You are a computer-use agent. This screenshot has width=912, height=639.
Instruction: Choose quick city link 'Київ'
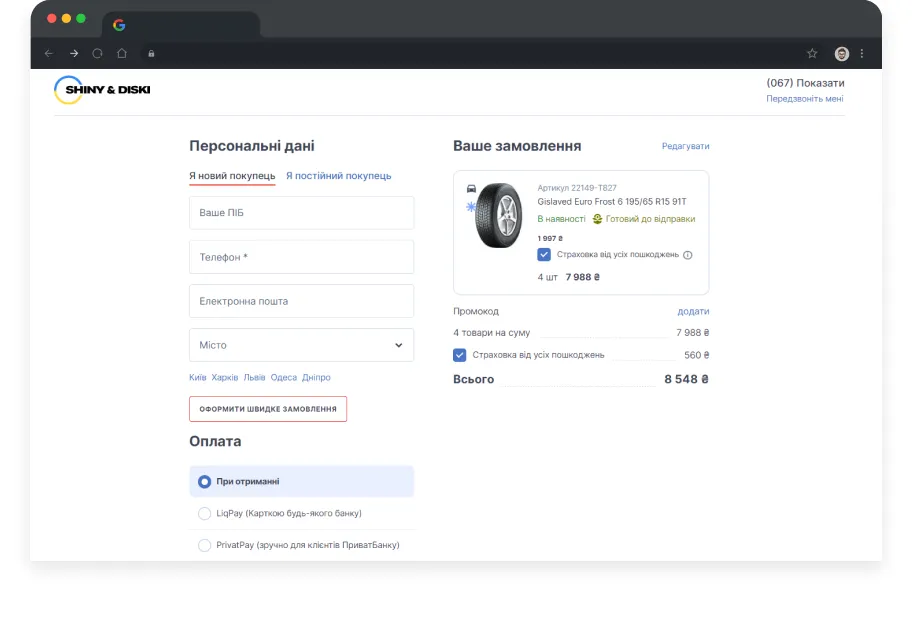point(198,377)
